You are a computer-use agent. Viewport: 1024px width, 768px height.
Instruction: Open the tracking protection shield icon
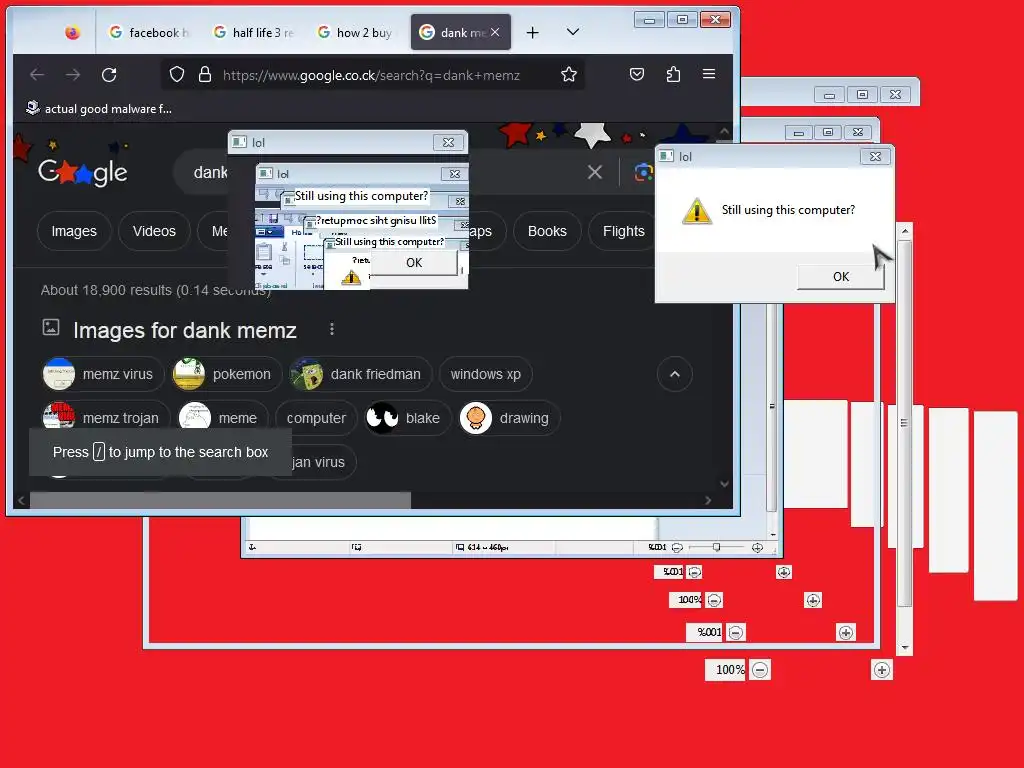pyautogui.click(x=176, y=74)
